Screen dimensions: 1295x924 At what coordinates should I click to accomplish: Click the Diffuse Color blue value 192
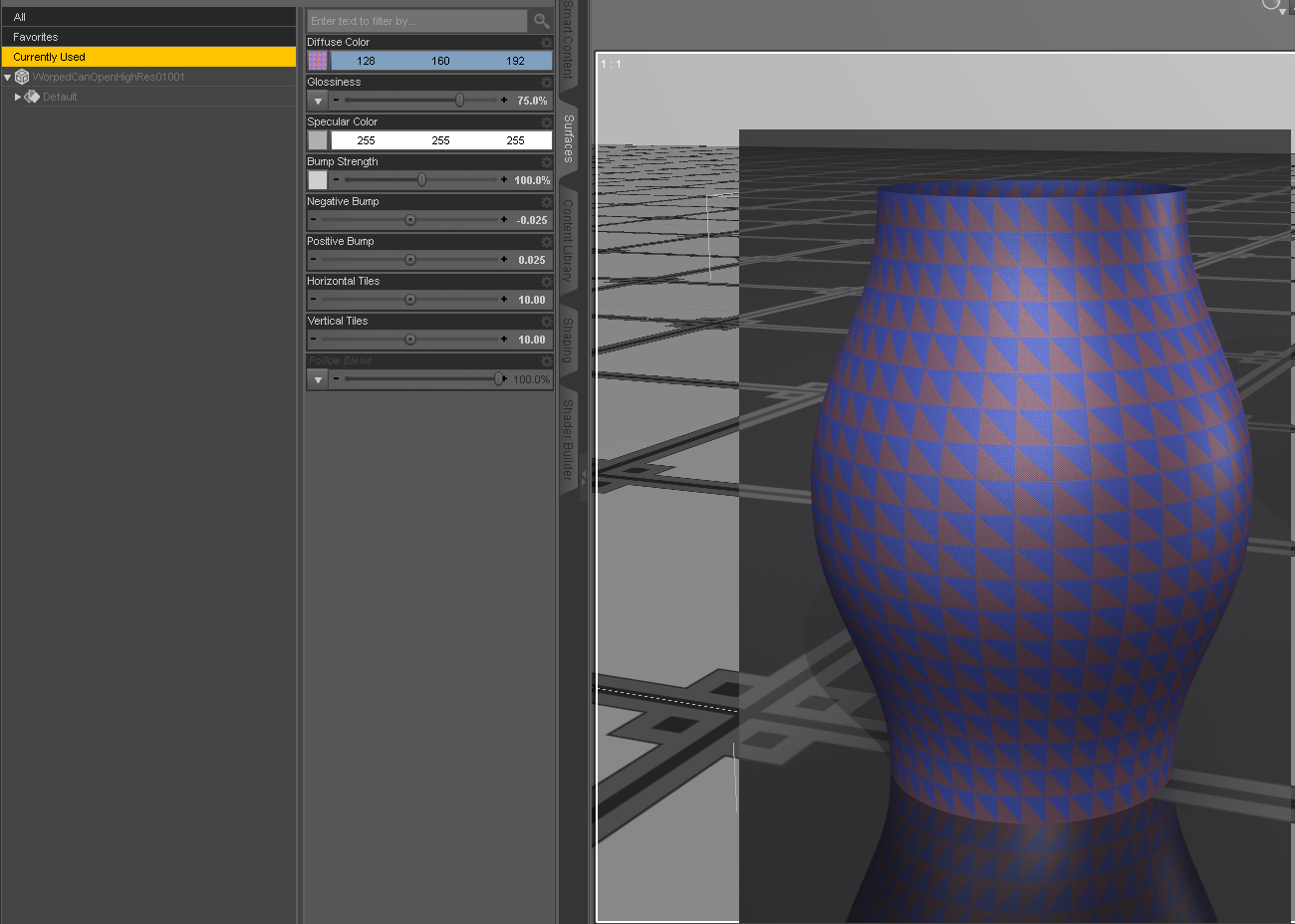[515, 61]
